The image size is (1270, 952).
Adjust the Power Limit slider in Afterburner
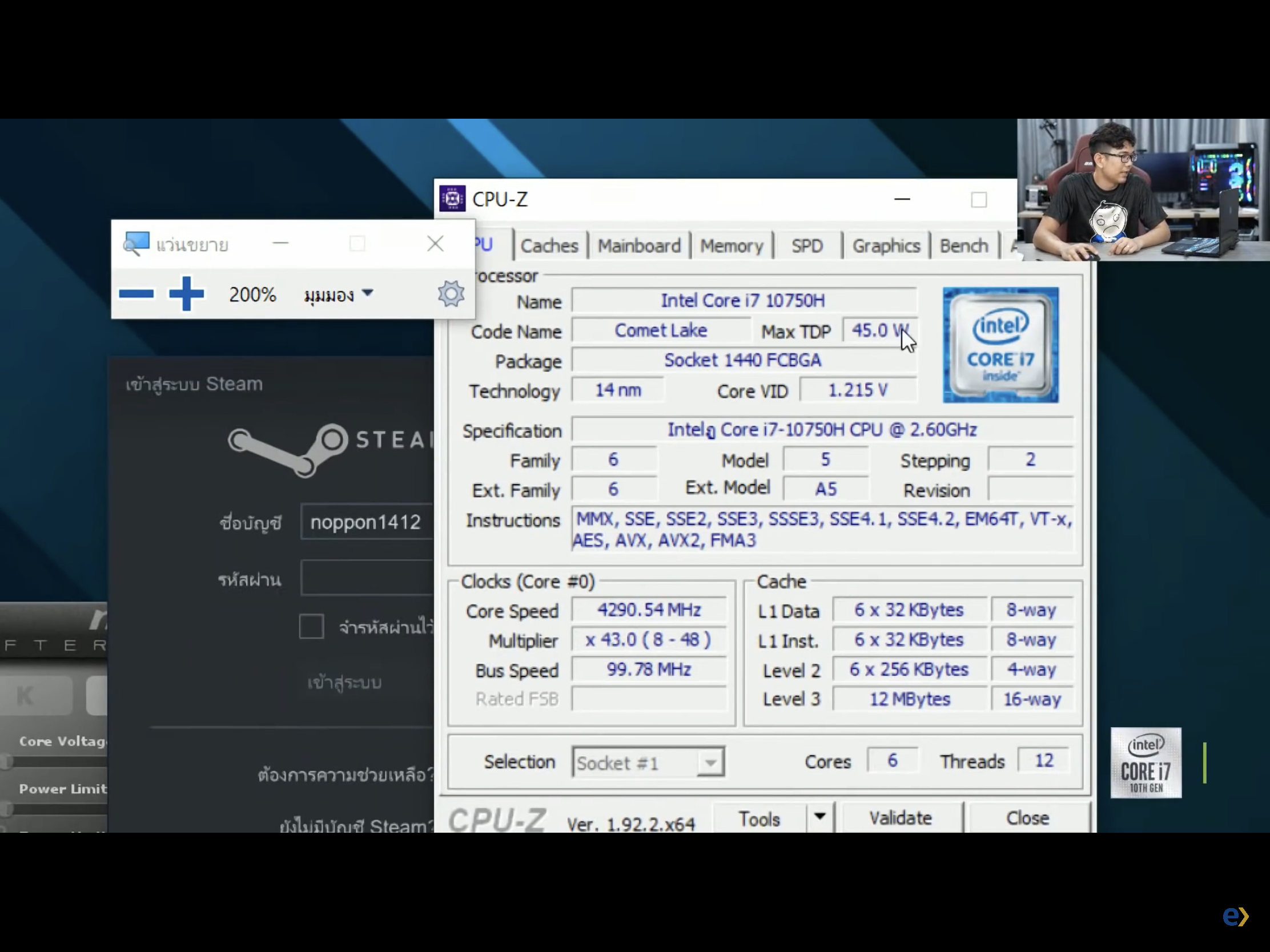coord(54,809)
